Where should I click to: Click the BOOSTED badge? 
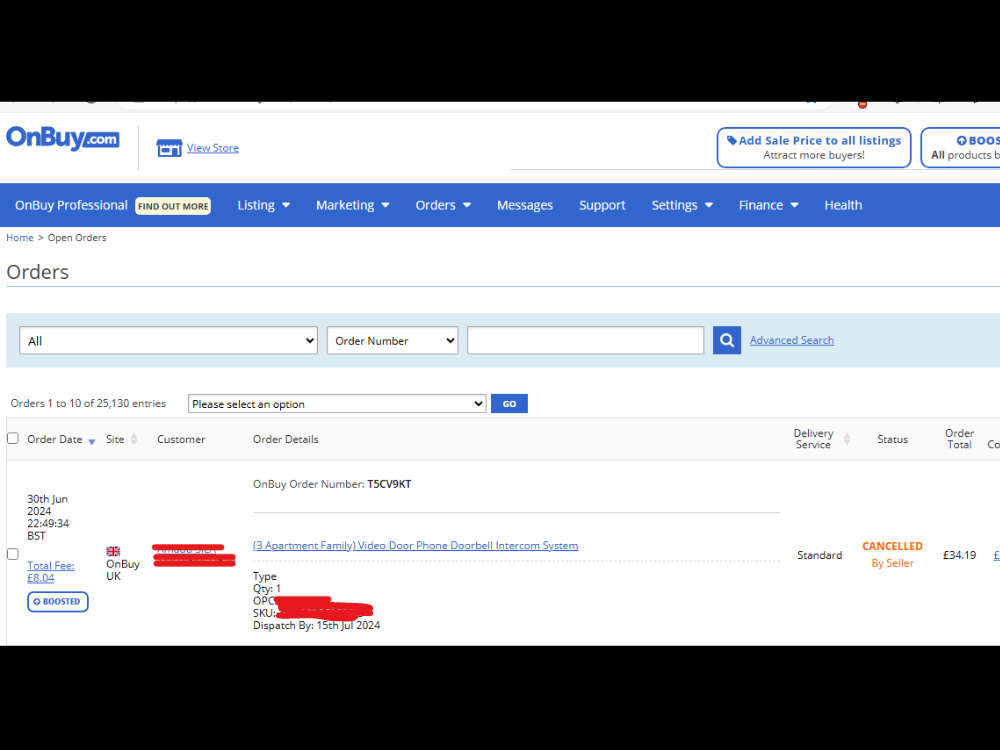point(57,601)
